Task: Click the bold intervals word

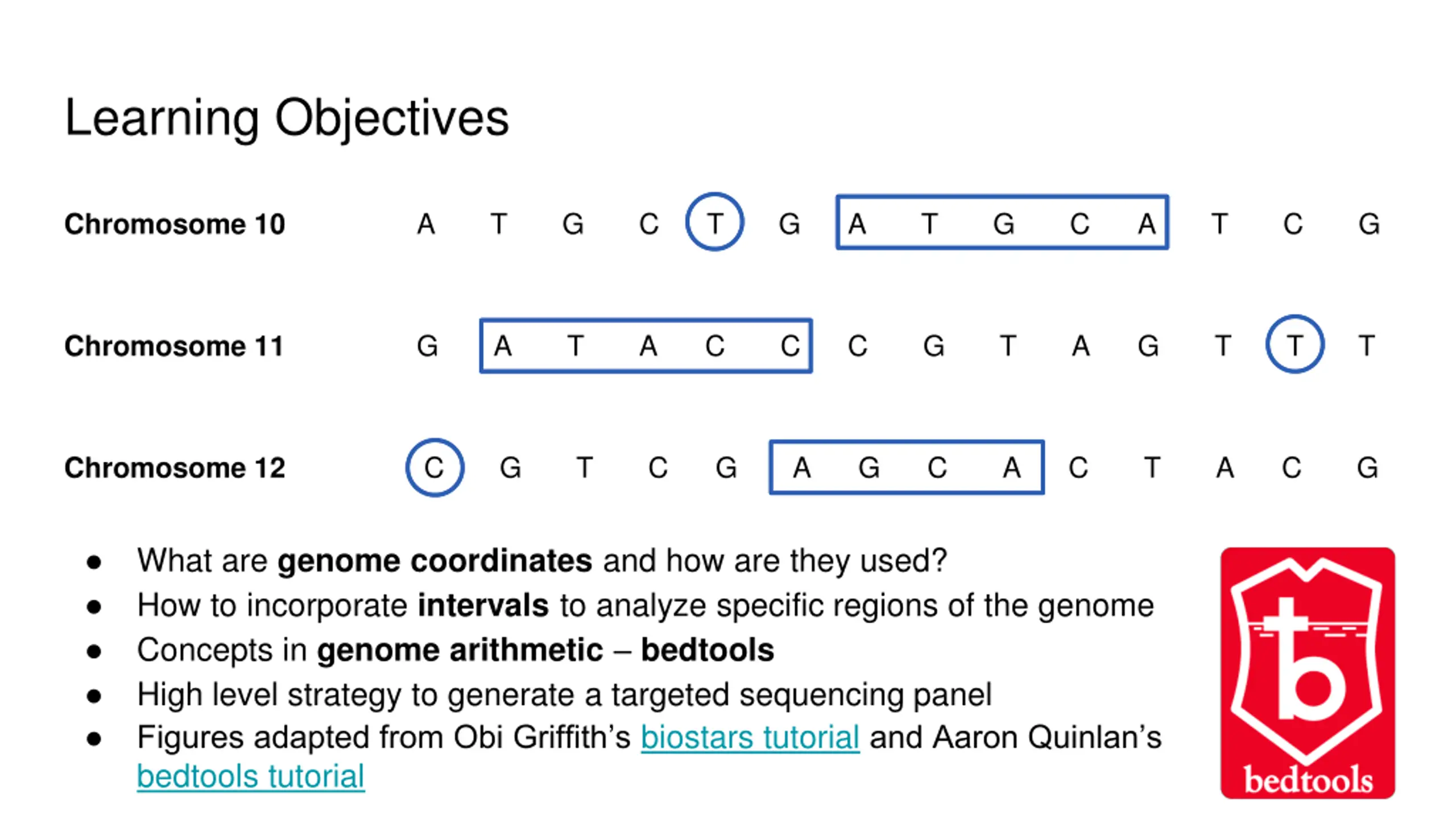Action: point(483,605)
